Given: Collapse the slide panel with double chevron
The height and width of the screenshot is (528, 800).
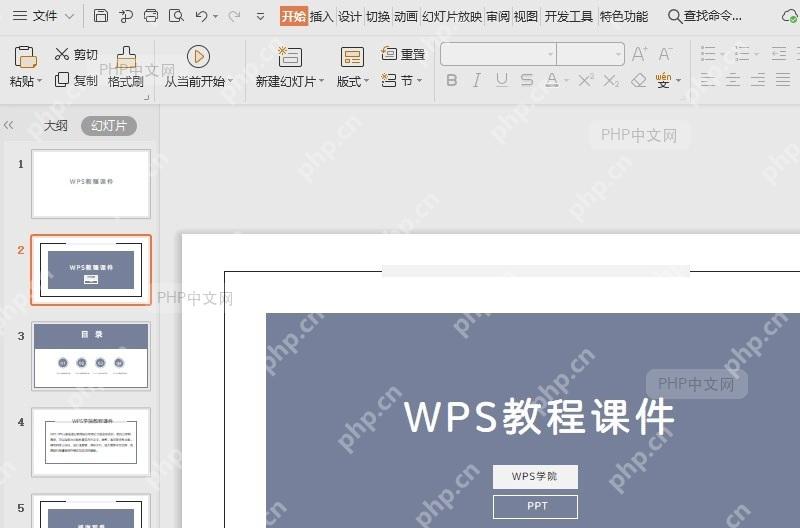Looking at the screenshot, I should click(x=9, y=125).
